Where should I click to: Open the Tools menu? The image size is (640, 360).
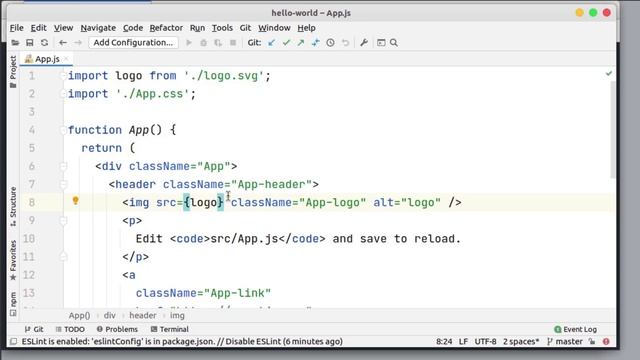222,28
